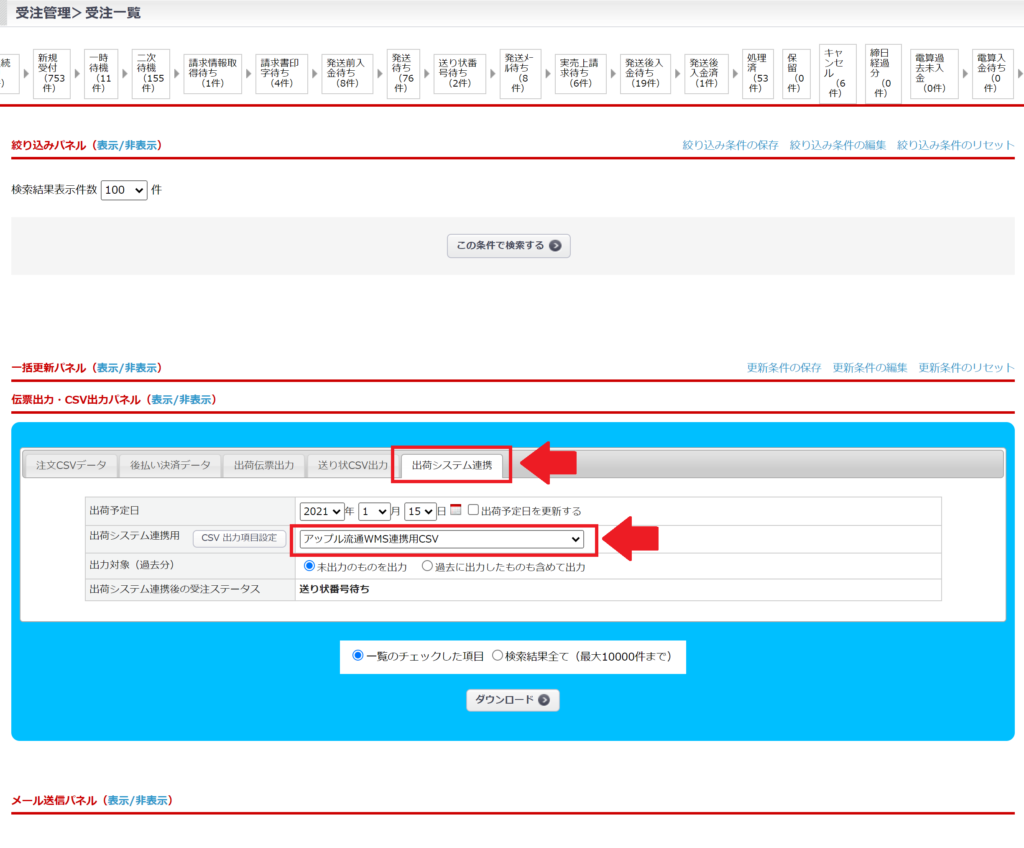Open the day 15 dropdown
The height and width of the screenshot is (848, 1024).
point(420,512)
